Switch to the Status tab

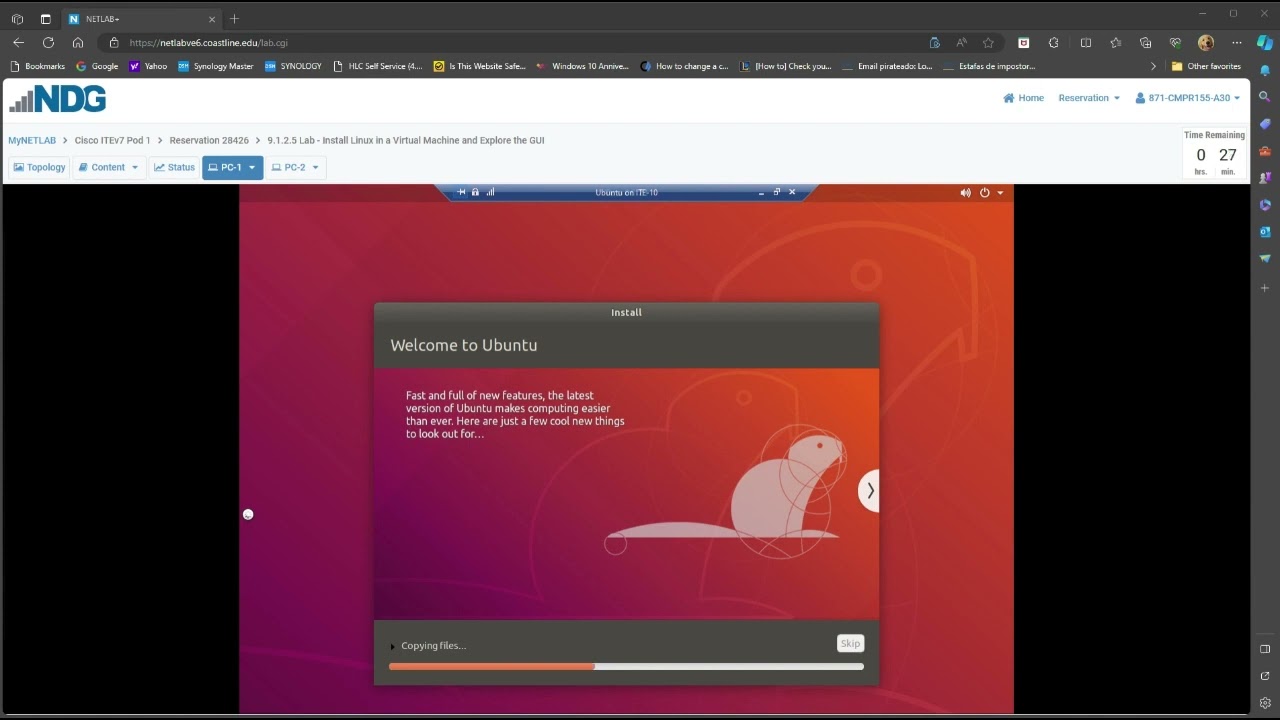pos(174,167)
